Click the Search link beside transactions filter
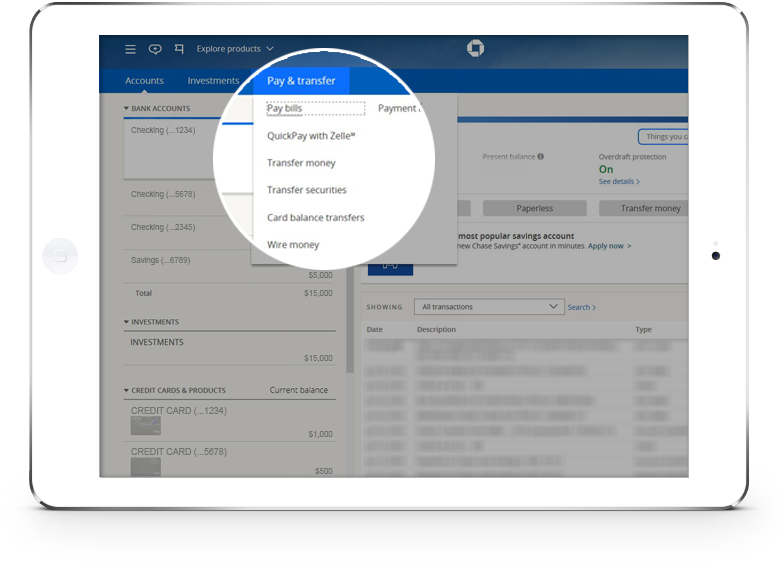 (x=581, y=307)
